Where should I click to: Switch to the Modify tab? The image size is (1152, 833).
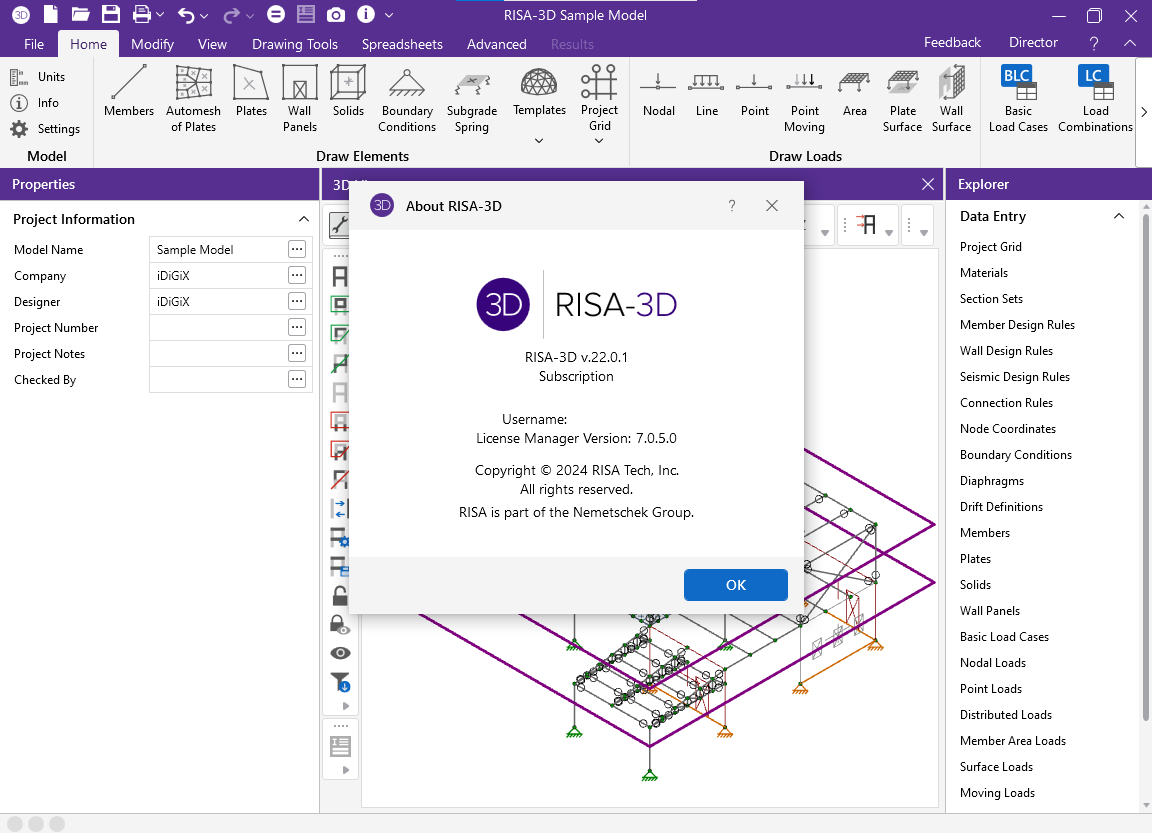(x=152, y=43)
